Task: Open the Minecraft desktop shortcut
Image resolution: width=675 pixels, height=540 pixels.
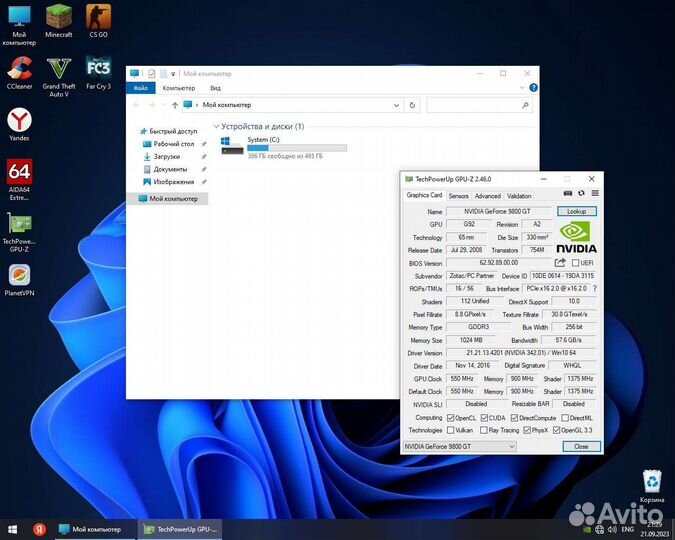Action: 59,21
